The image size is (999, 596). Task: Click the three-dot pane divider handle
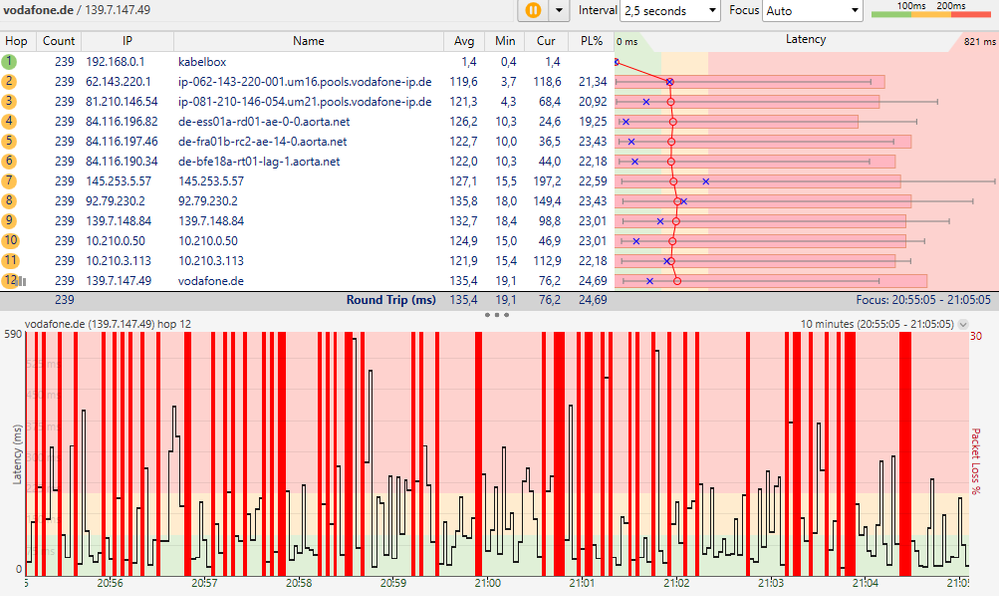point(496,314)
